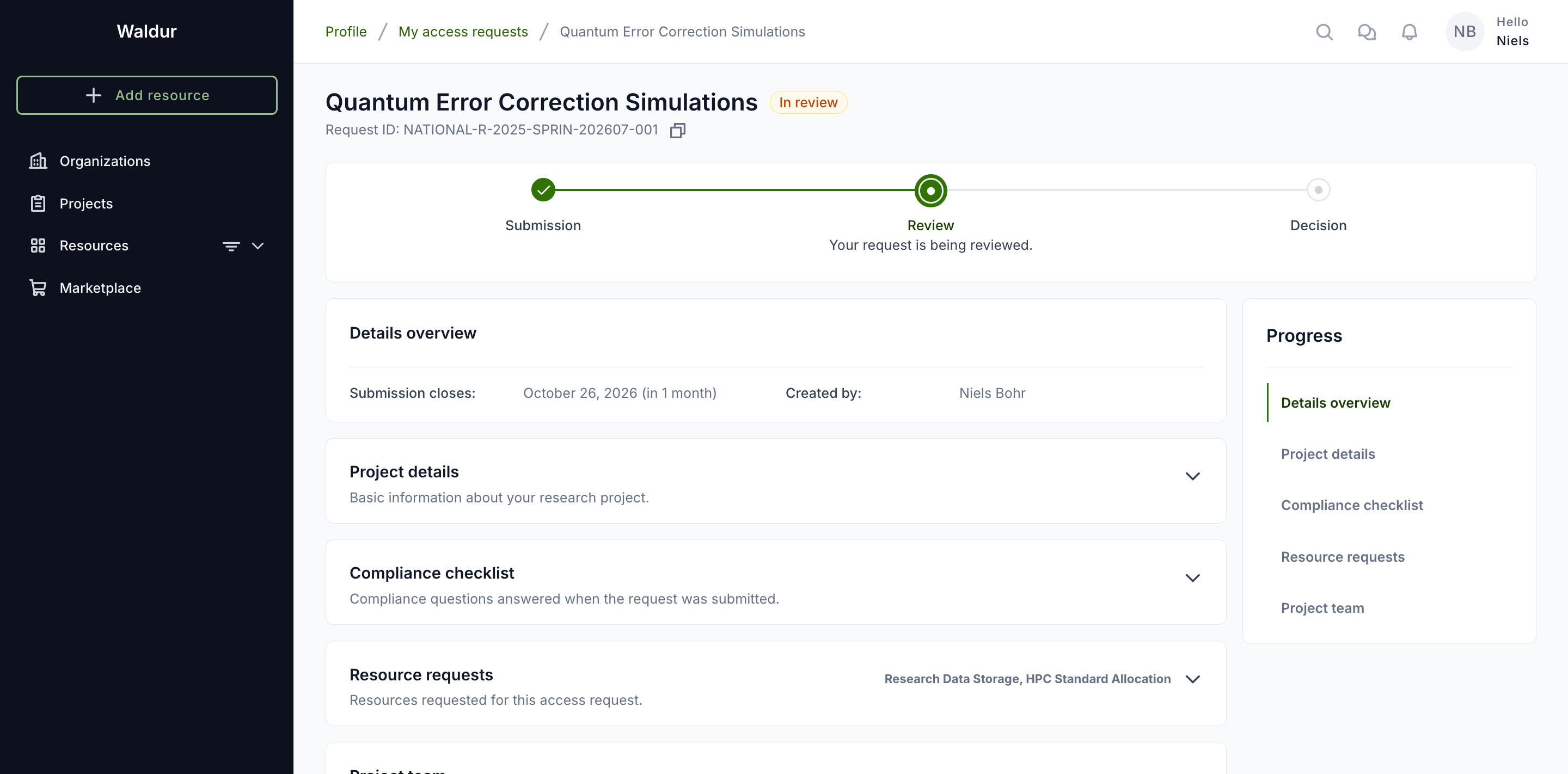Click the Organizations building icon
1568x774 pixels.
point(38,161)
